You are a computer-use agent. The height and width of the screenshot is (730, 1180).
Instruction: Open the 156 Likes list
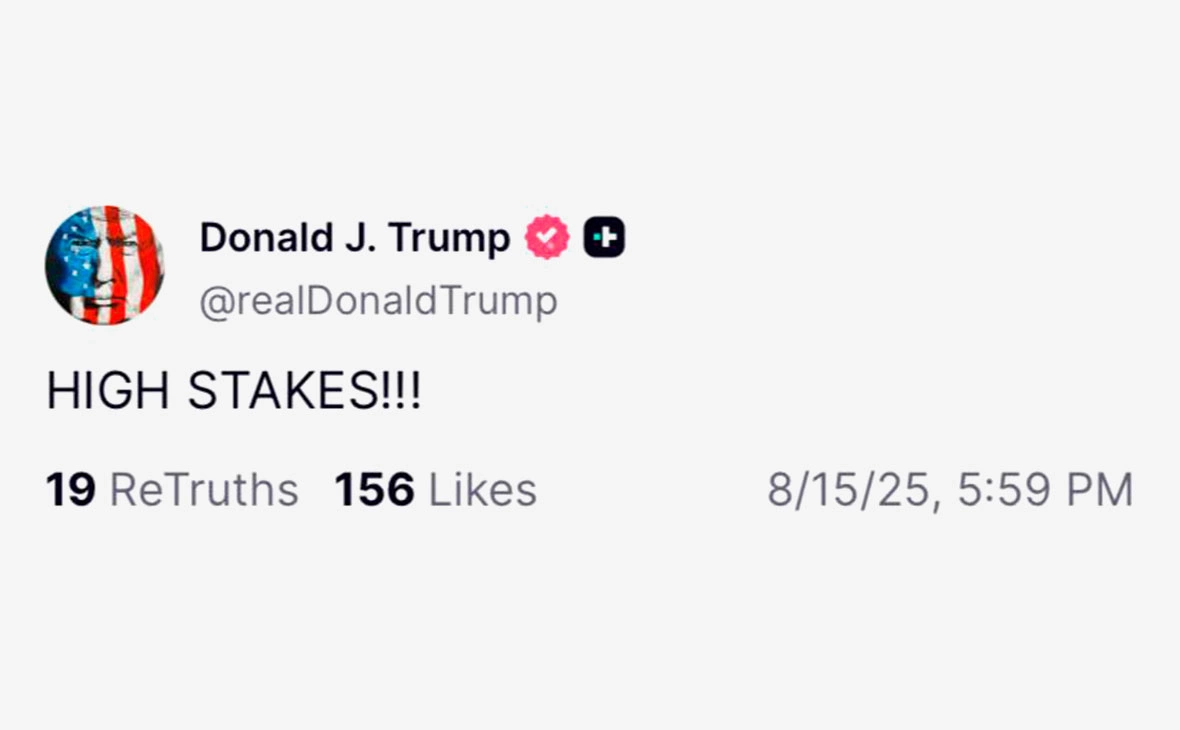435,490
